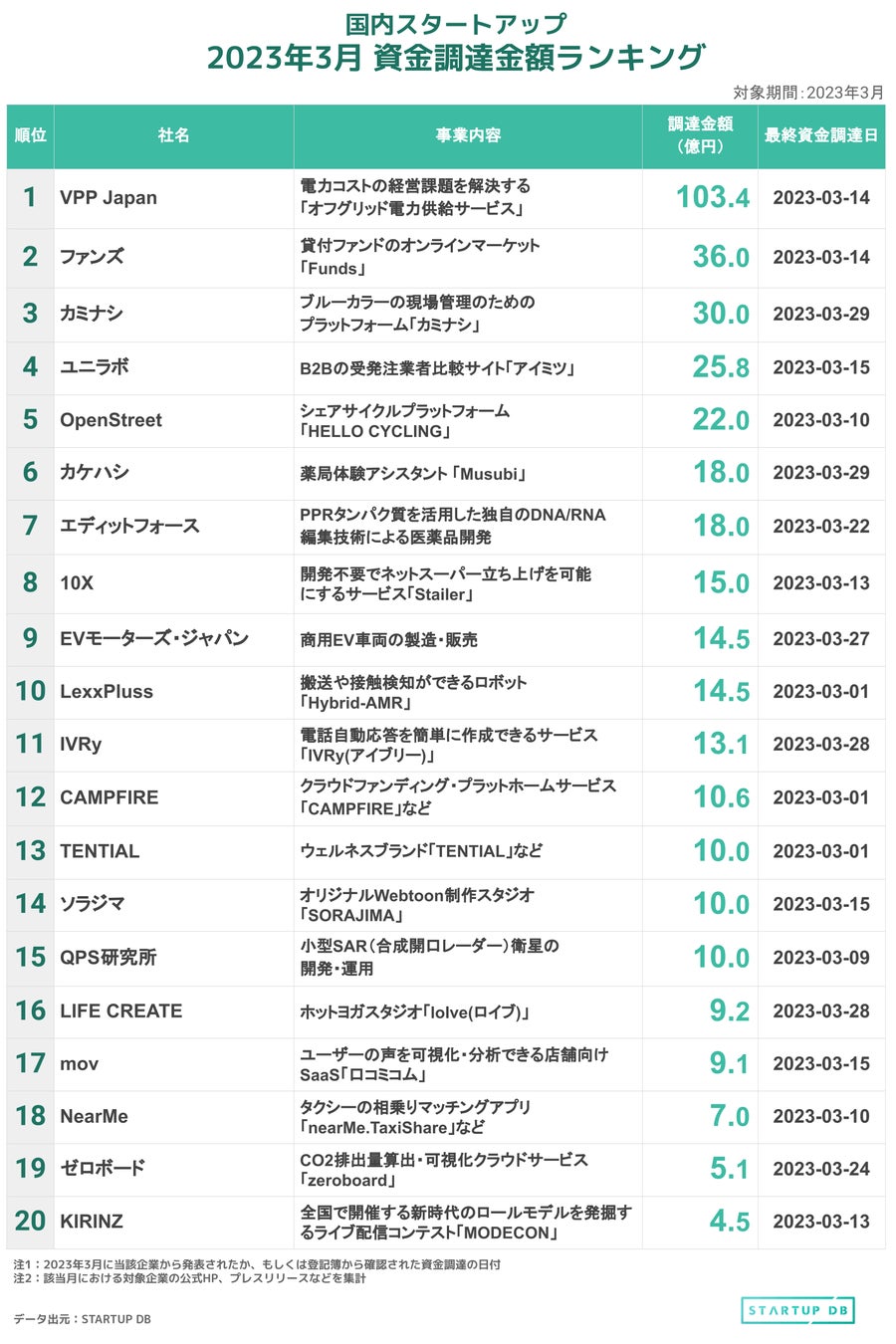
Task: Select the 10X company name
Action: point(77,582)
